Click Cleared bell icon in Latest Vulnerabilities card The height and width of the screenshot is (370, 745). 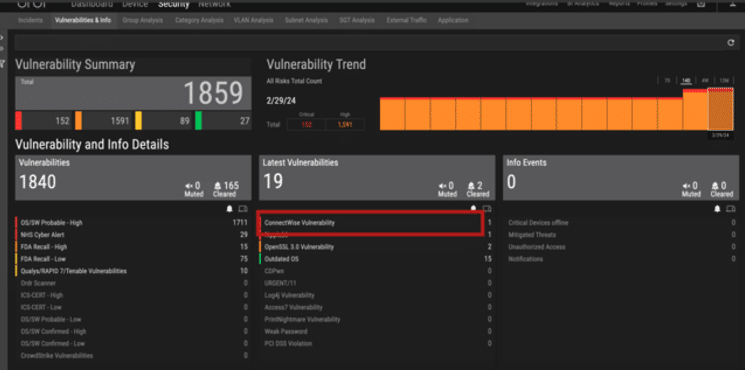click(471, 186)
